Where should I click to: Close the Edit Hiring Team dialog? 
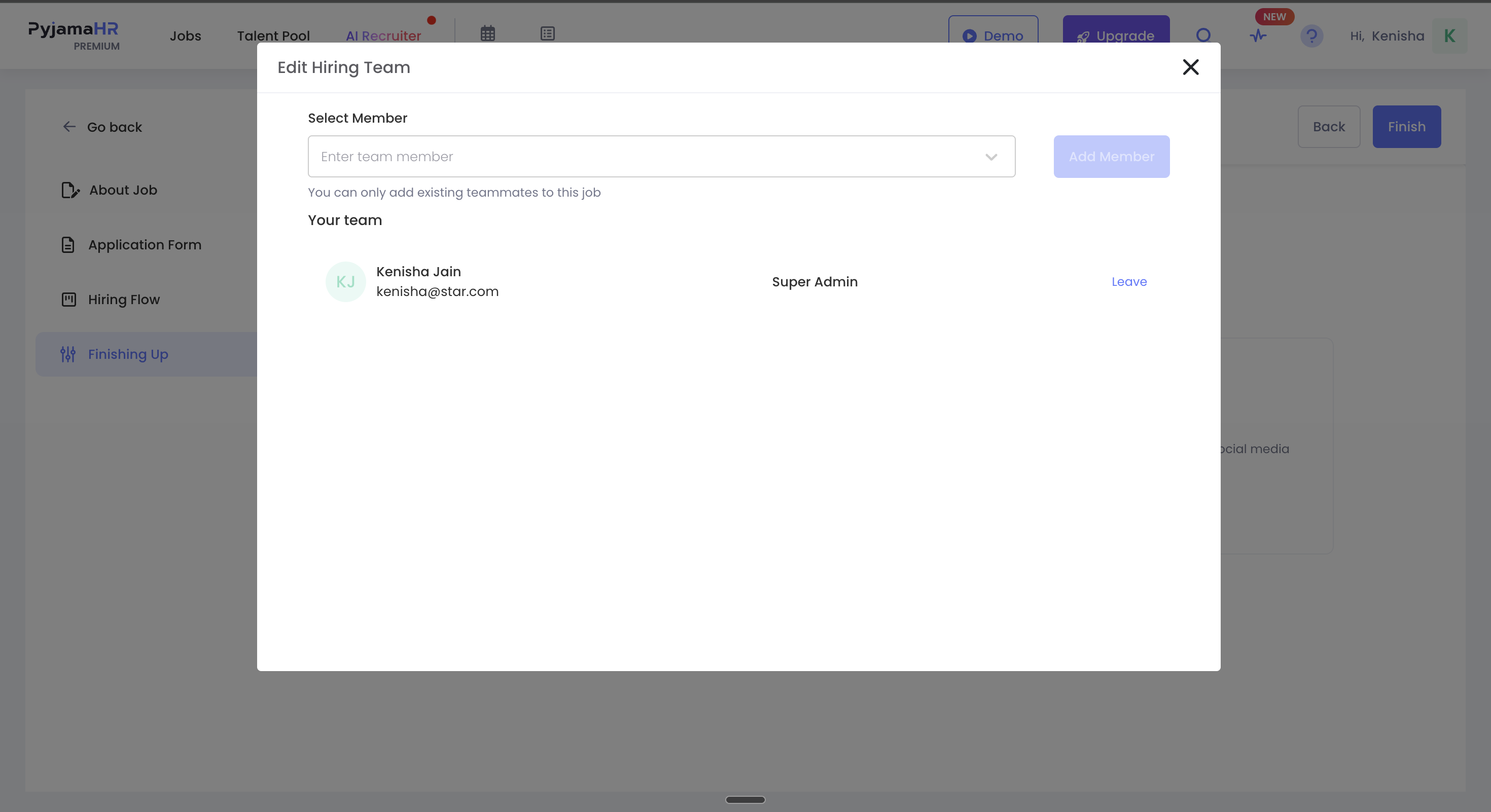pos(1190,67)
